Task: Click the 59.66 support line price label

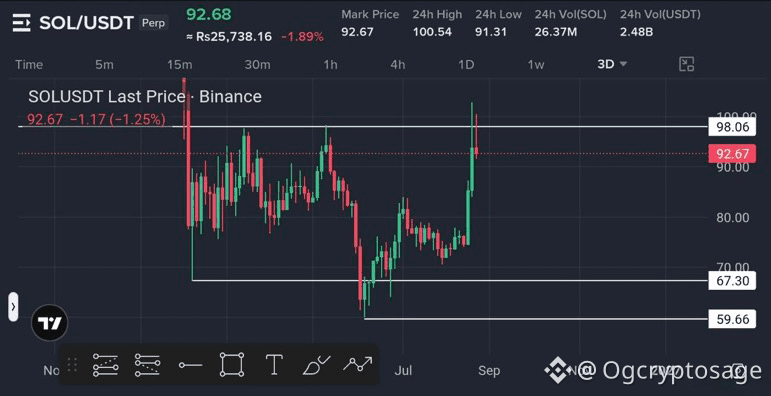Action: pos(732,319)
